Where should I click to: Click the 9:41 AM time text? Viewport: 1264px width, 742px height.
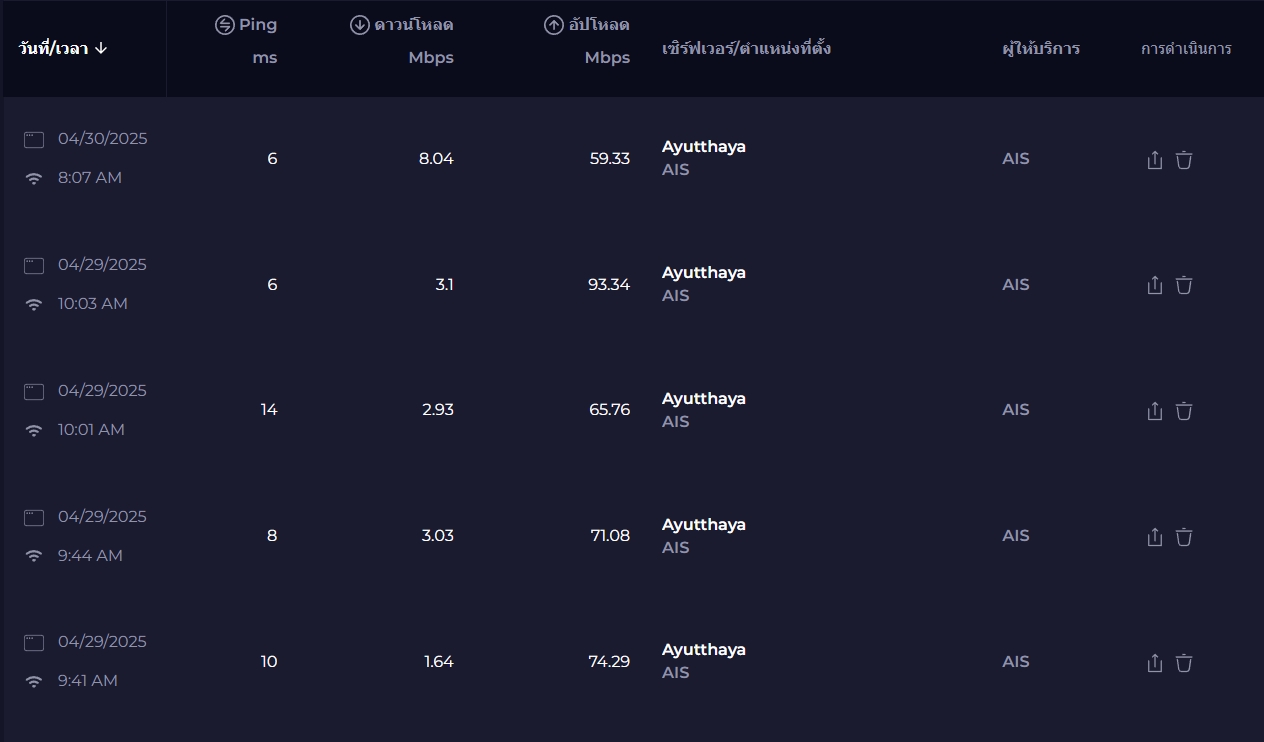click(x=88, y=681)
